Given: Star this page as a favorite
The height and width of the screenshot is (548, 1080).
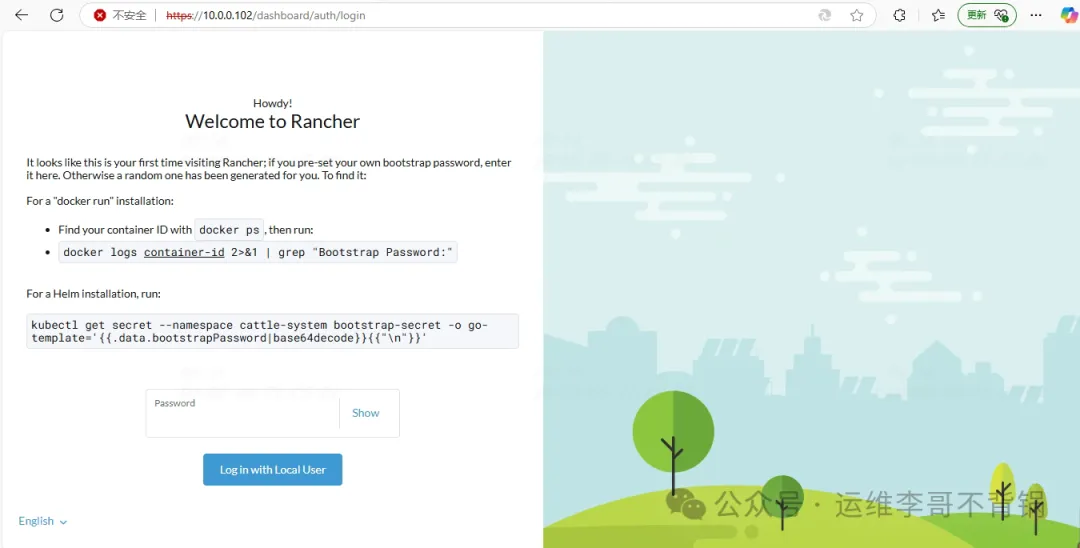Looking at the screenshot, I should [x=857, y=15].
